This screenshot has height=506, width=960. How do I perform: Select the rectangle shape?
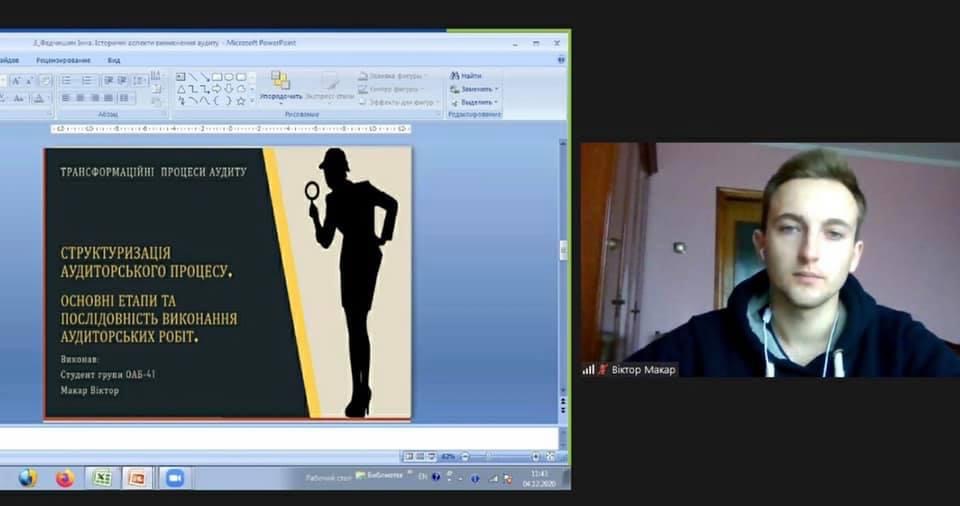[x=217, y=77]
